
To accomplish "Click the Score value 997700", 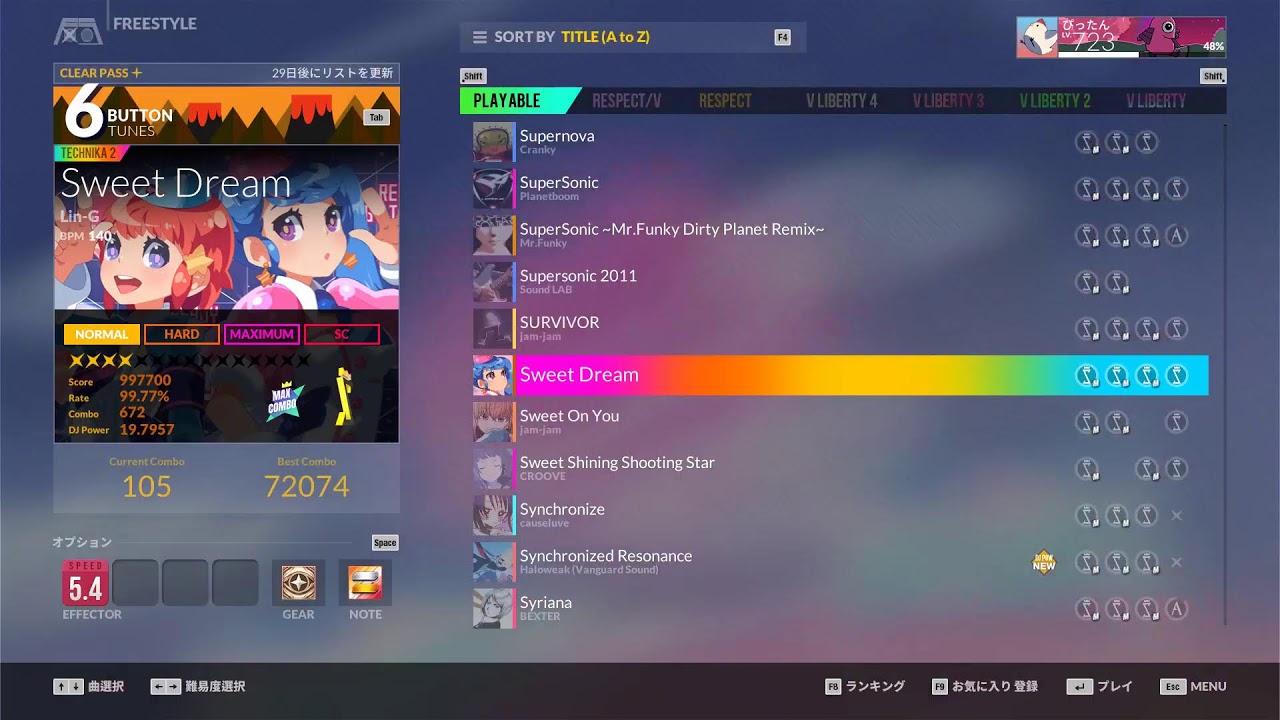I will [145, 381].
